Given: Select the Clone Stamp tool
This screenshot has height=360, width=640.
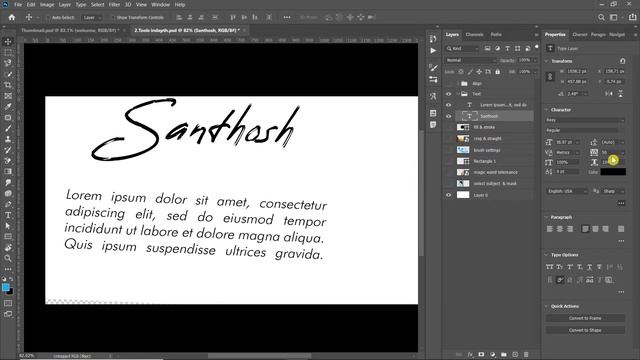Looking at the screenshot, I should 8,139.
